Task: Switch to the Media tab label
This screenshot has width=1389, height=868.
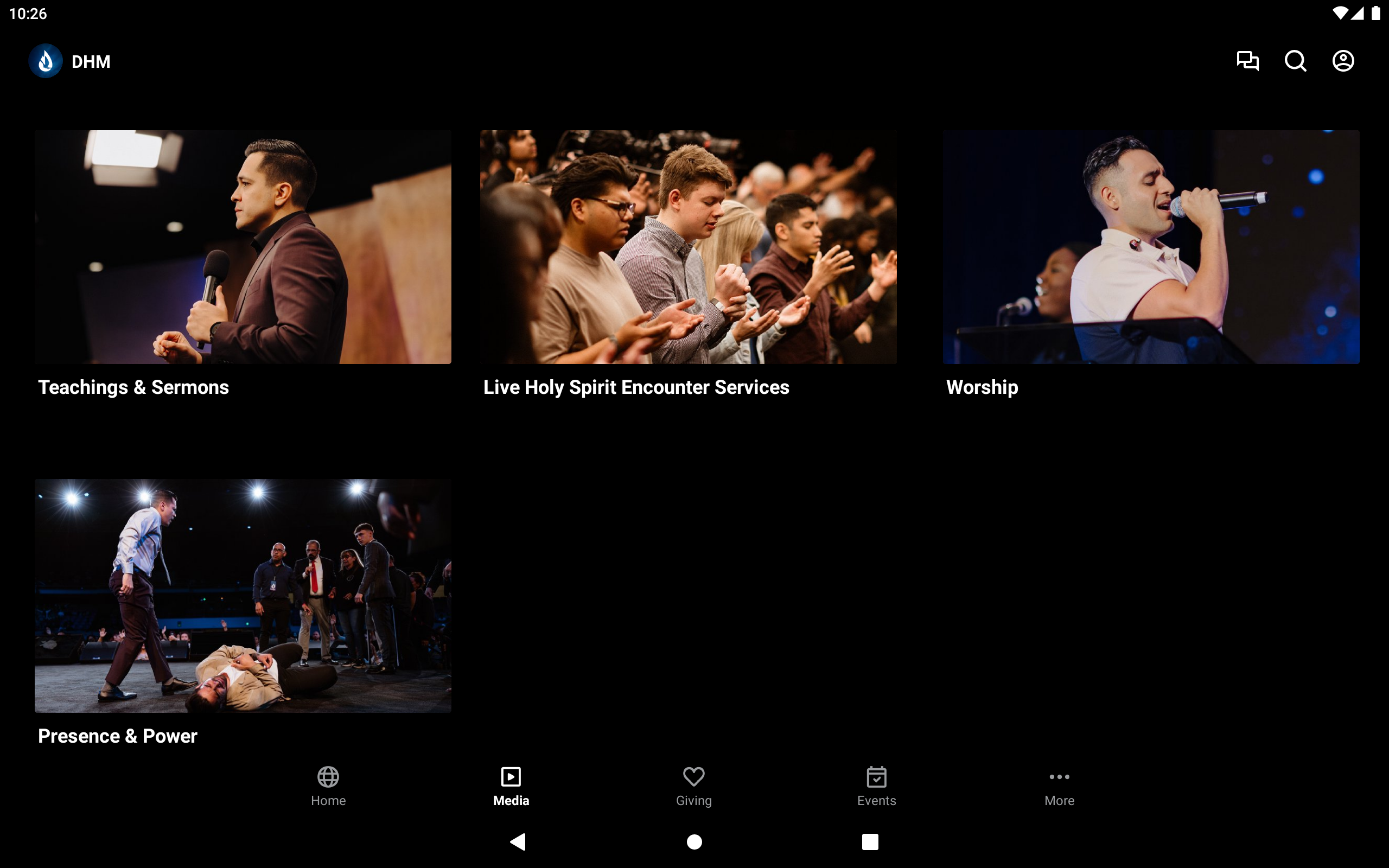Action: [511, 800]
